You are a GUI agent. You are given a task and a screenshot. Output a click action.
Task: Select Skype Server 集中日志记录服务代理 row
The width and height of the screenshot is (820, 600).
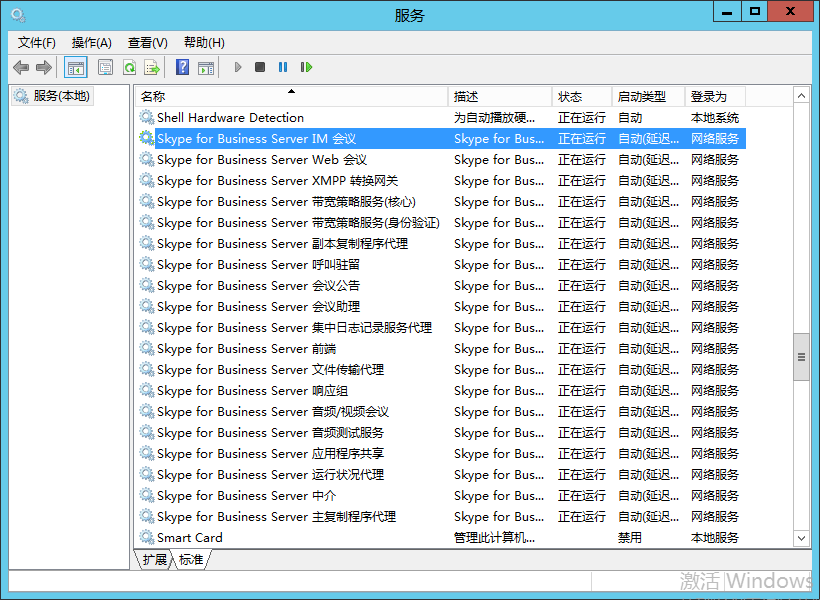click(441, 327)
